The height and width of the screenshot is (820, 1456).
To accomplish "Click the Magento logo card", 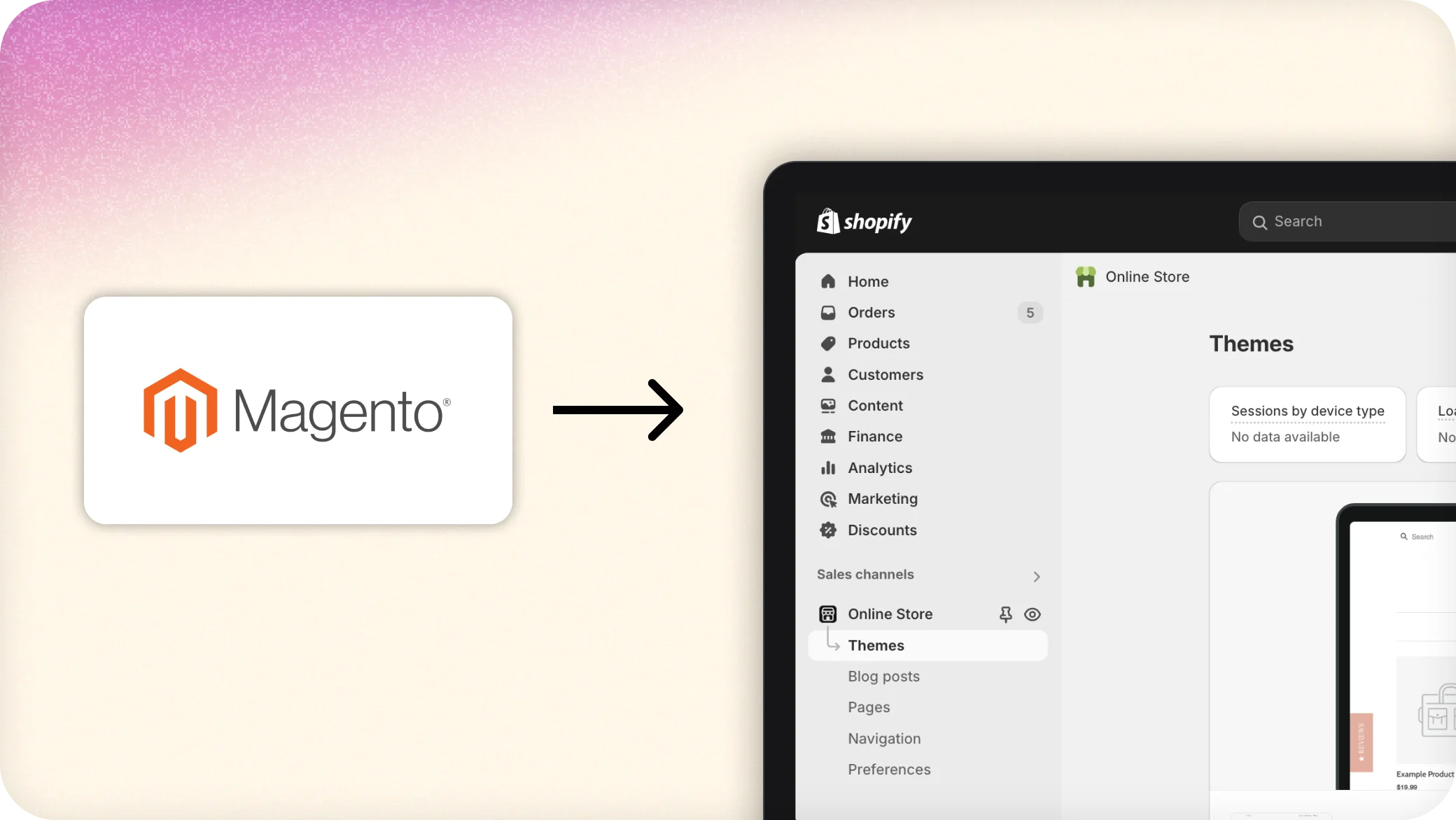I will [298, 411].
